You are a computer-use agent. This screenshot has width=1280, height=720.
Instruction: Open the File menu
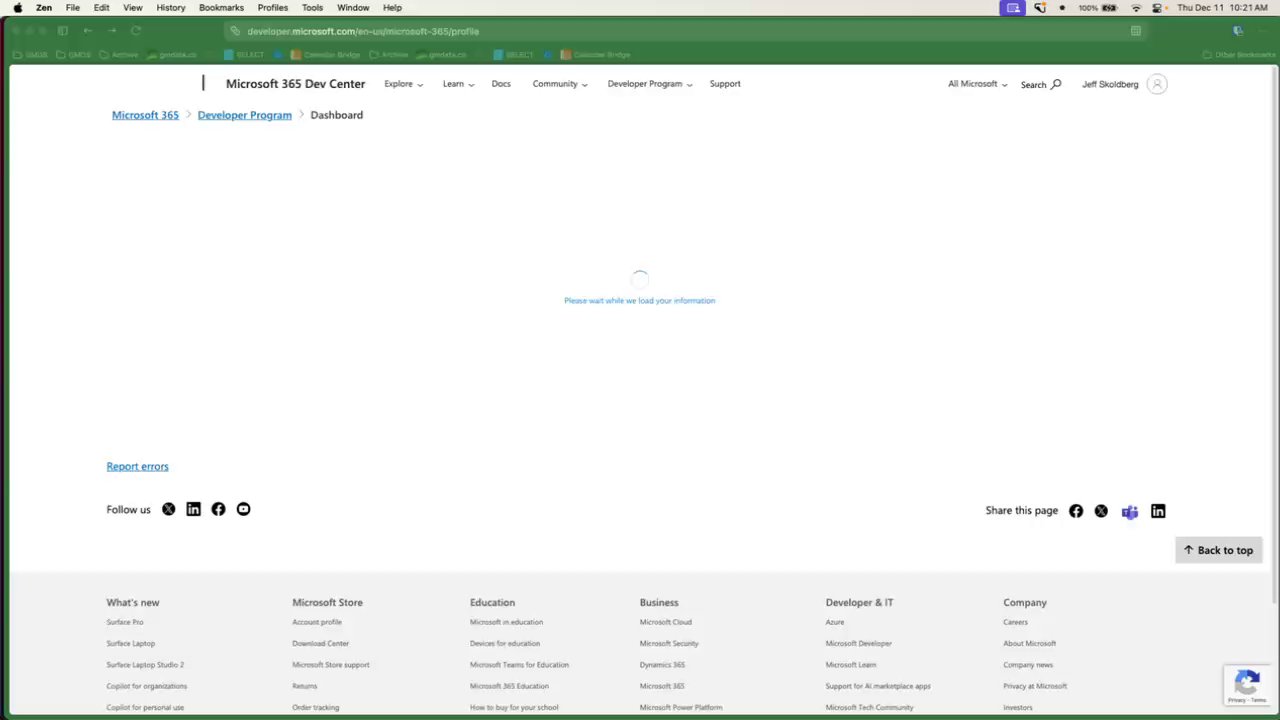(73, 7)
